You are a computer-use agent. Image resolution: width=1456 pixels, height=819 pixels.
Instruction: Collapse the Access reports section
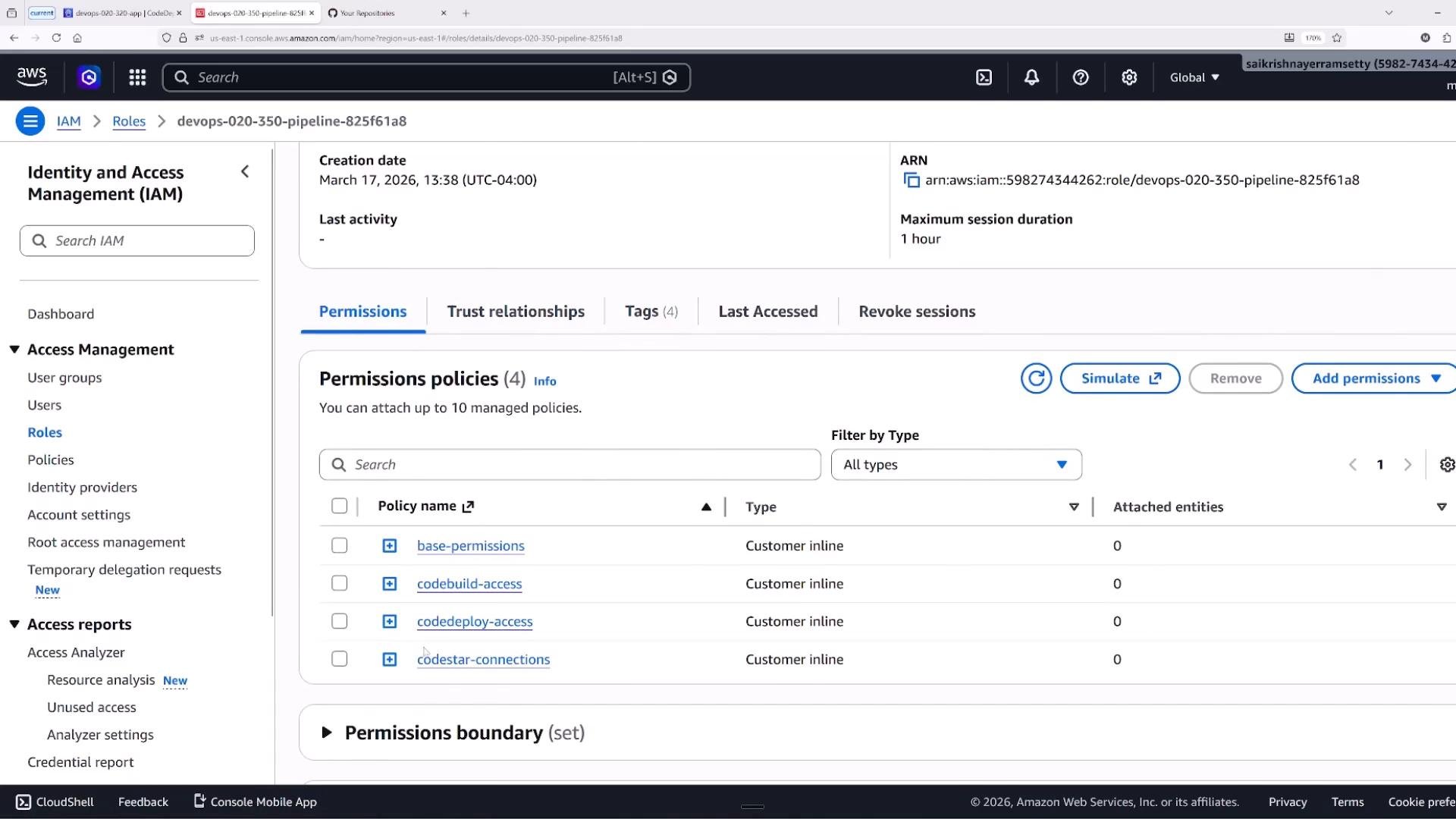14,624
